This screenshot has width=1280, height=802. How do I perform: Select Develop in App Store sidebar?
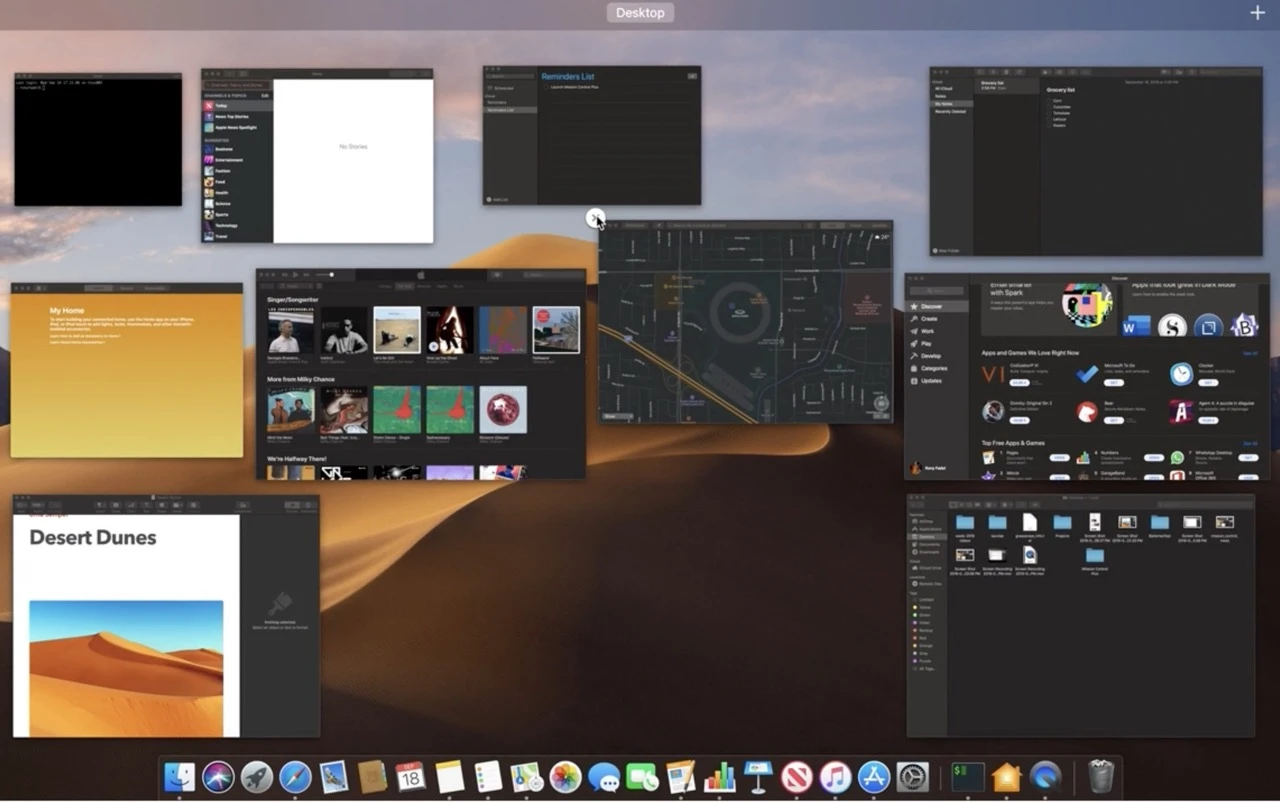coord(937,356)
